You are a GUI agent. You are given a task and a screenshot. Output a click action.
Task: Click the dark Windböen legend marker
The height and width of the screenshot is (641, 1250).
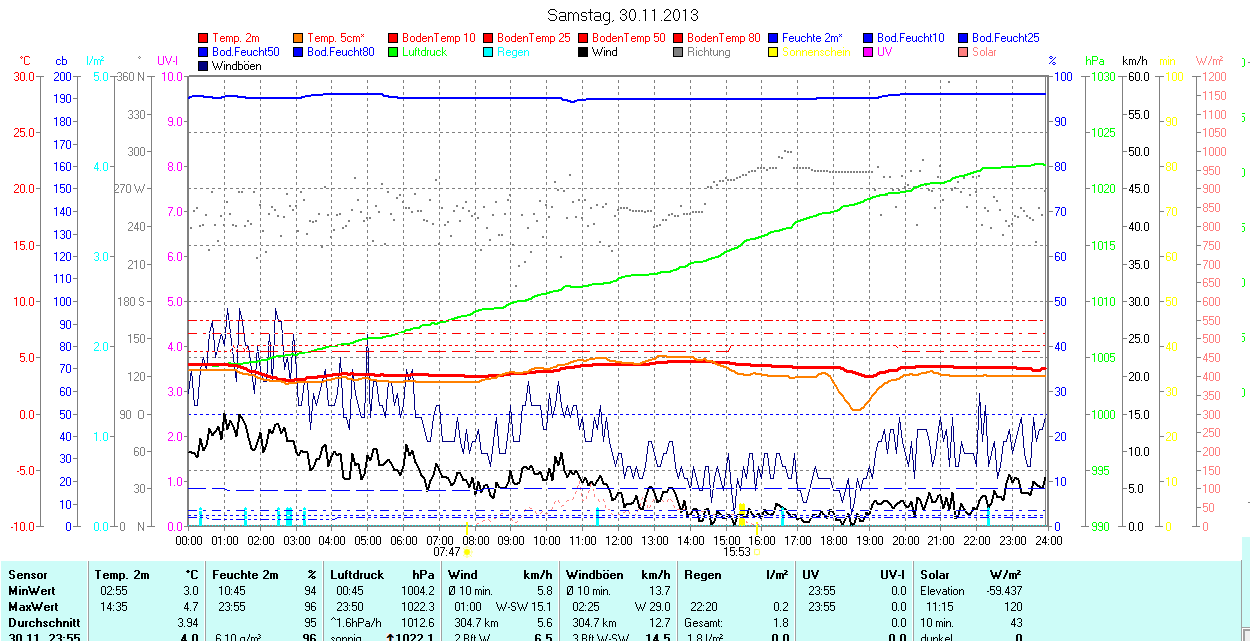click(x=204, y=66)
